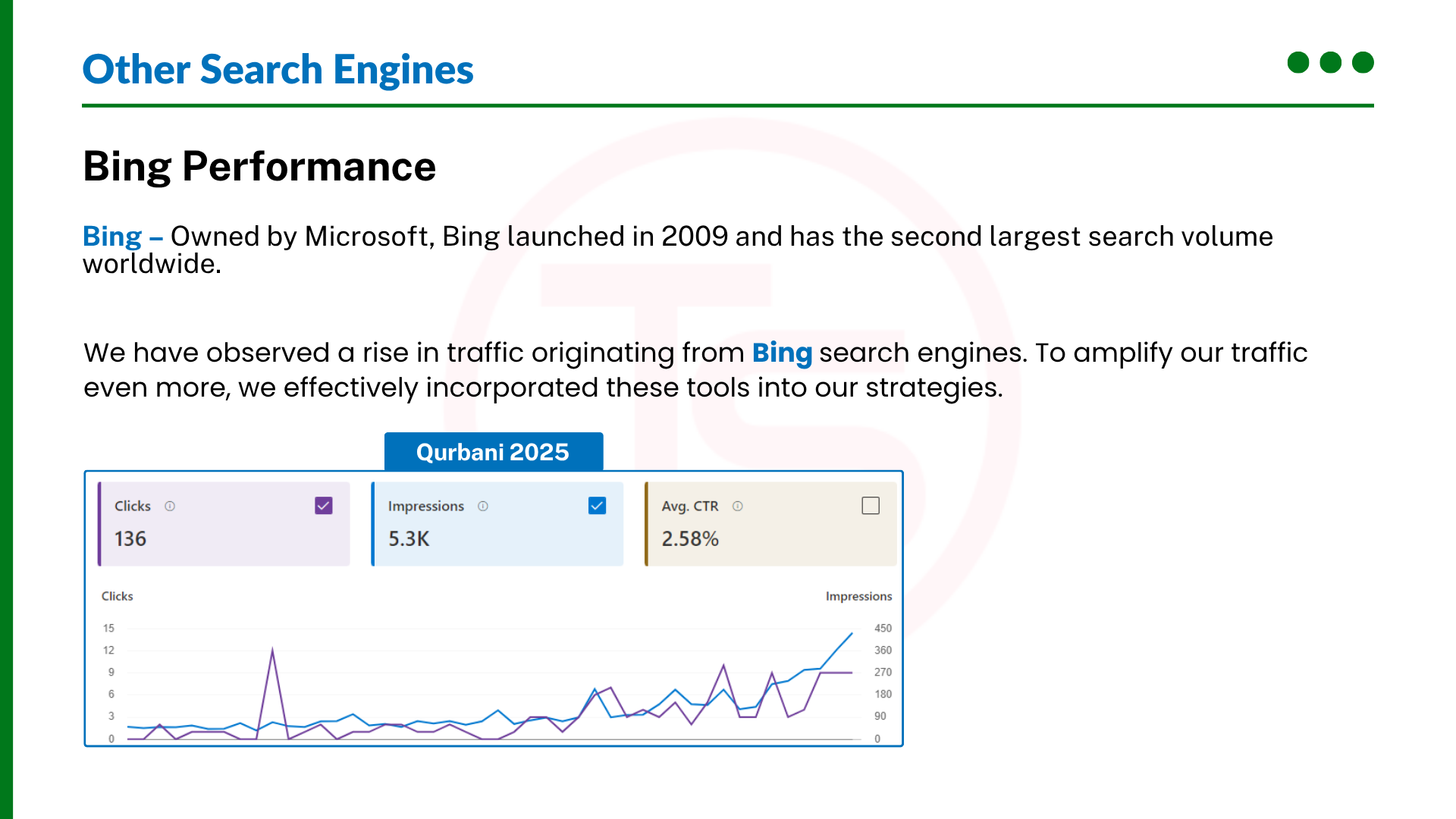
Task: Click the first green dot at top right
Action: pos(1298,62)
